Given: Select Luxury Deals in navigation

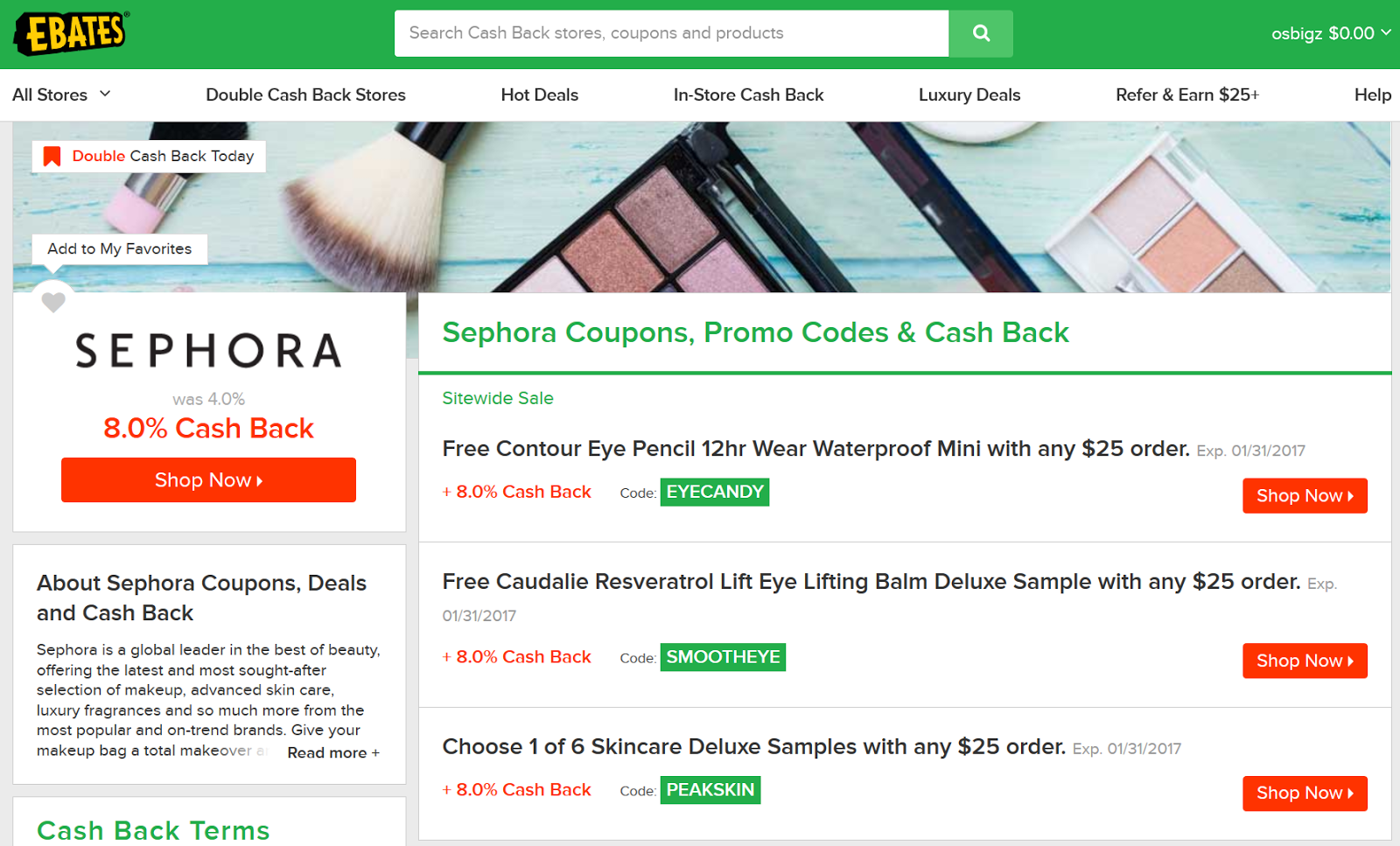Looking at the screenshot, I should click(969, 94).
